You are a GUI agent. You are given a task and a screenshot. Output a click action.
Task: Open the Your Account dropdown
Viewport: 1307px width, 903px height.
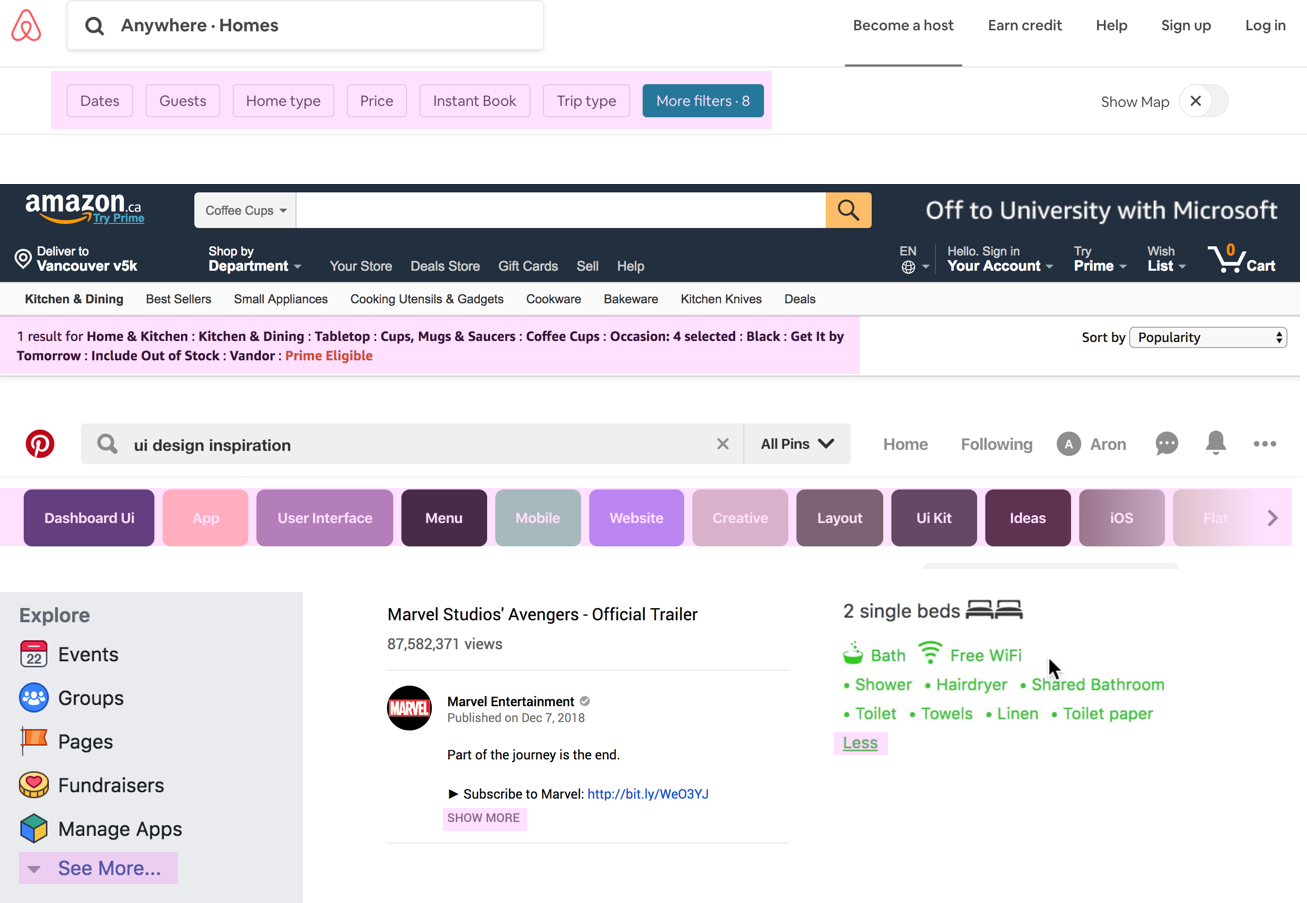pos(1000,259)
